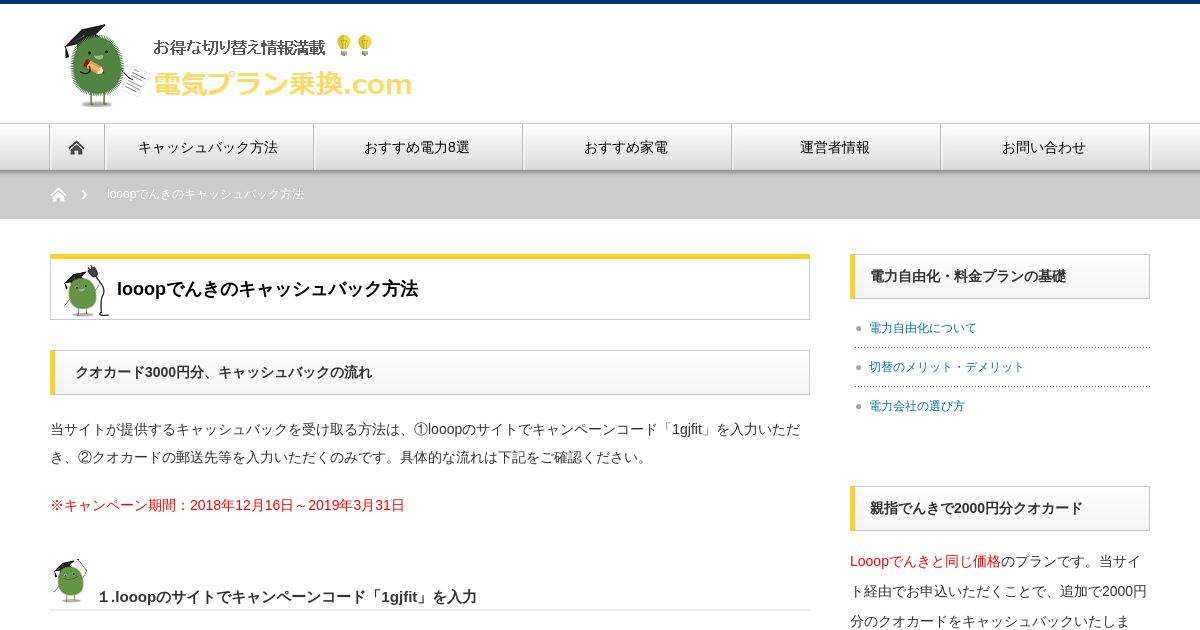Click the 電気プラン乗換.com site title
Image resolution: width=1200 pixels, height=630 pixels.
point(282,84)
